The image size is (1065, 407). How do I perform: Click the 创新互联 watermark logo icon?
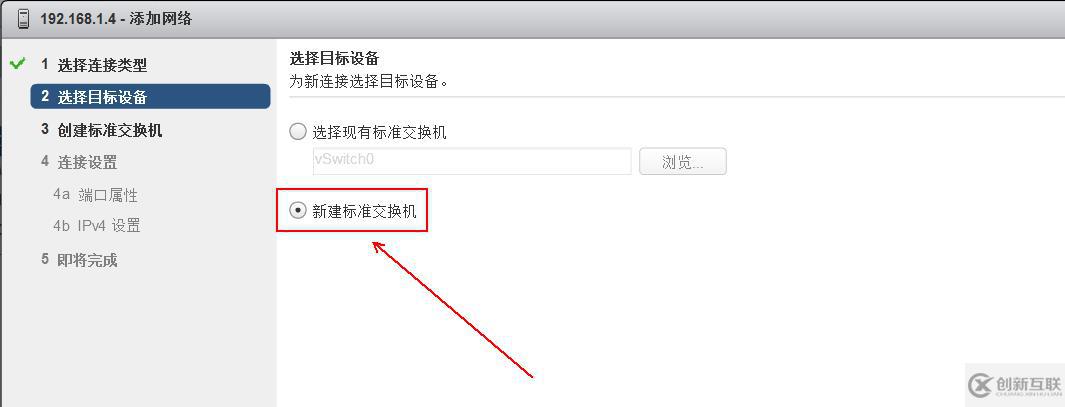982,385
